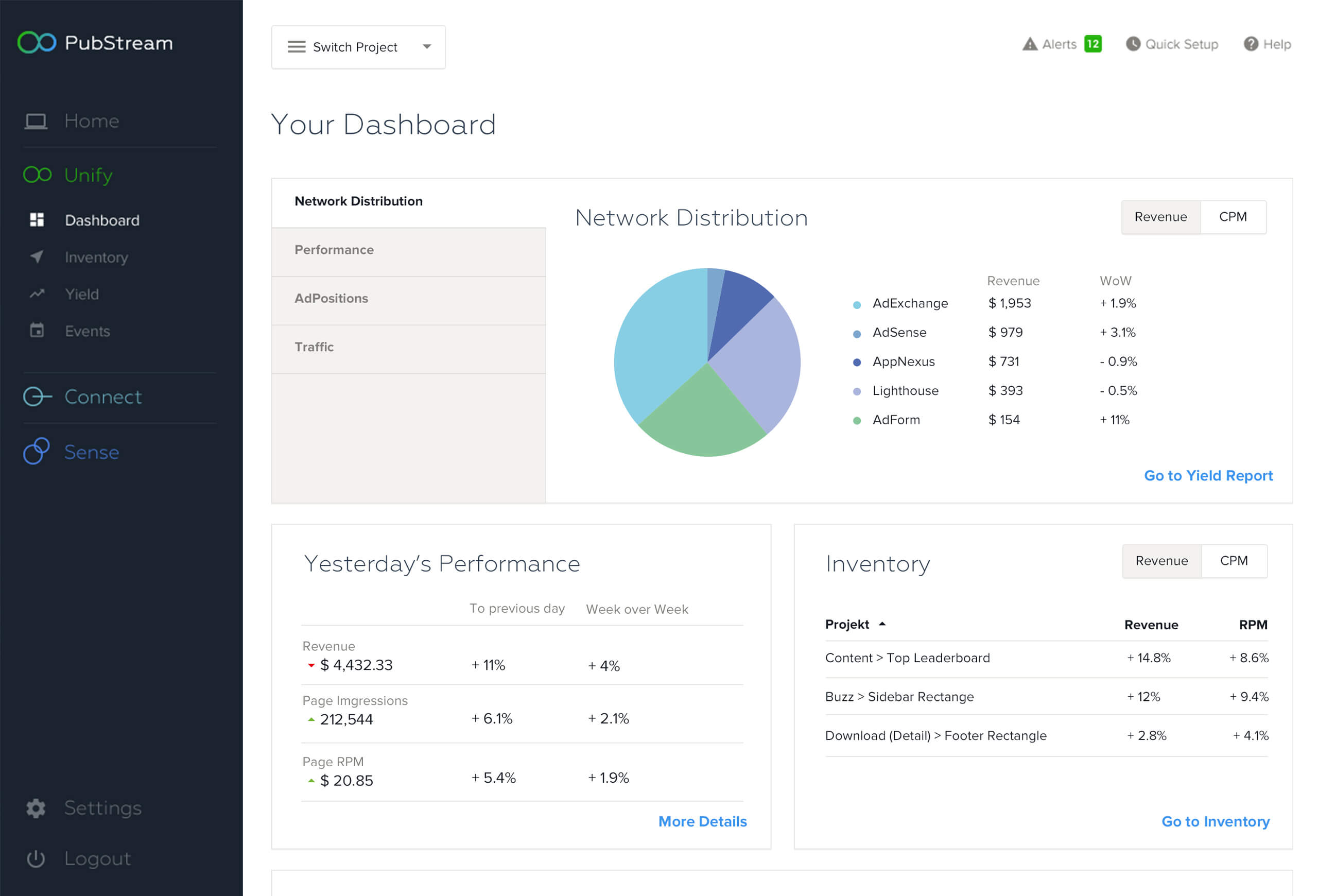Open the Switch Project dropdown arrow

coord(427,47)
